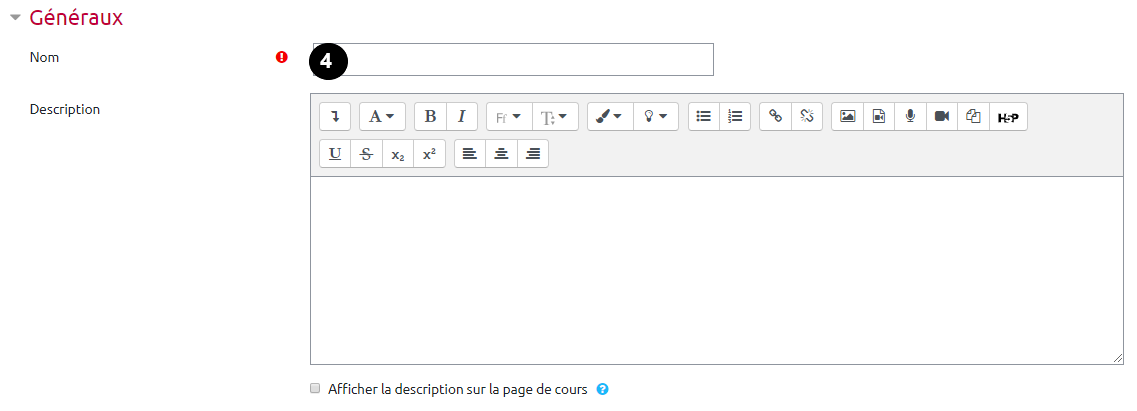The height and width of the screenshot is (411, 1137).
Task: Click in the Nom text field
Action: [530, 60]
